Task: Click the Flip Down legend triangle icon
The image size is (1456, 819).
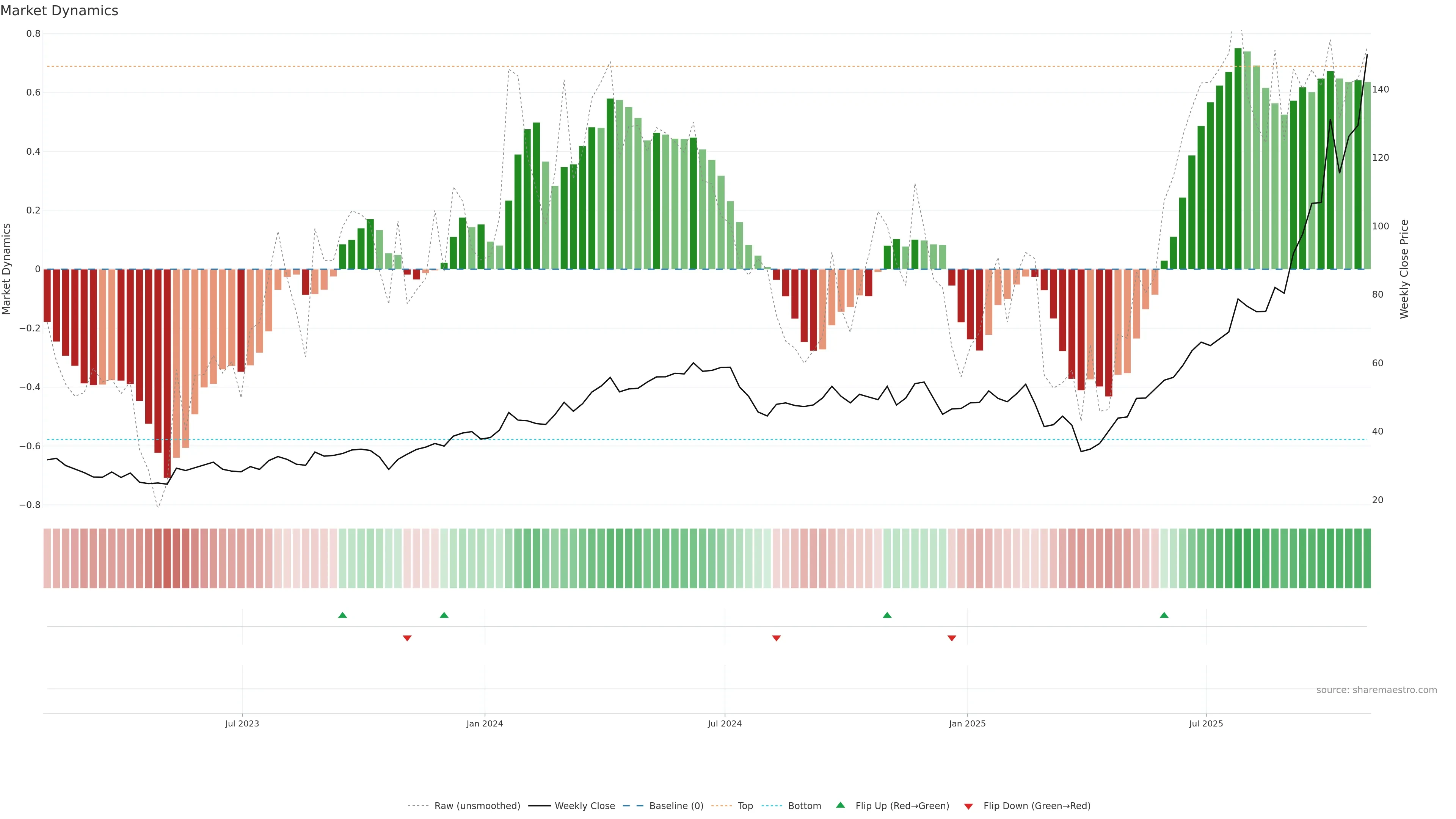Action: click(x=968, y=806)
